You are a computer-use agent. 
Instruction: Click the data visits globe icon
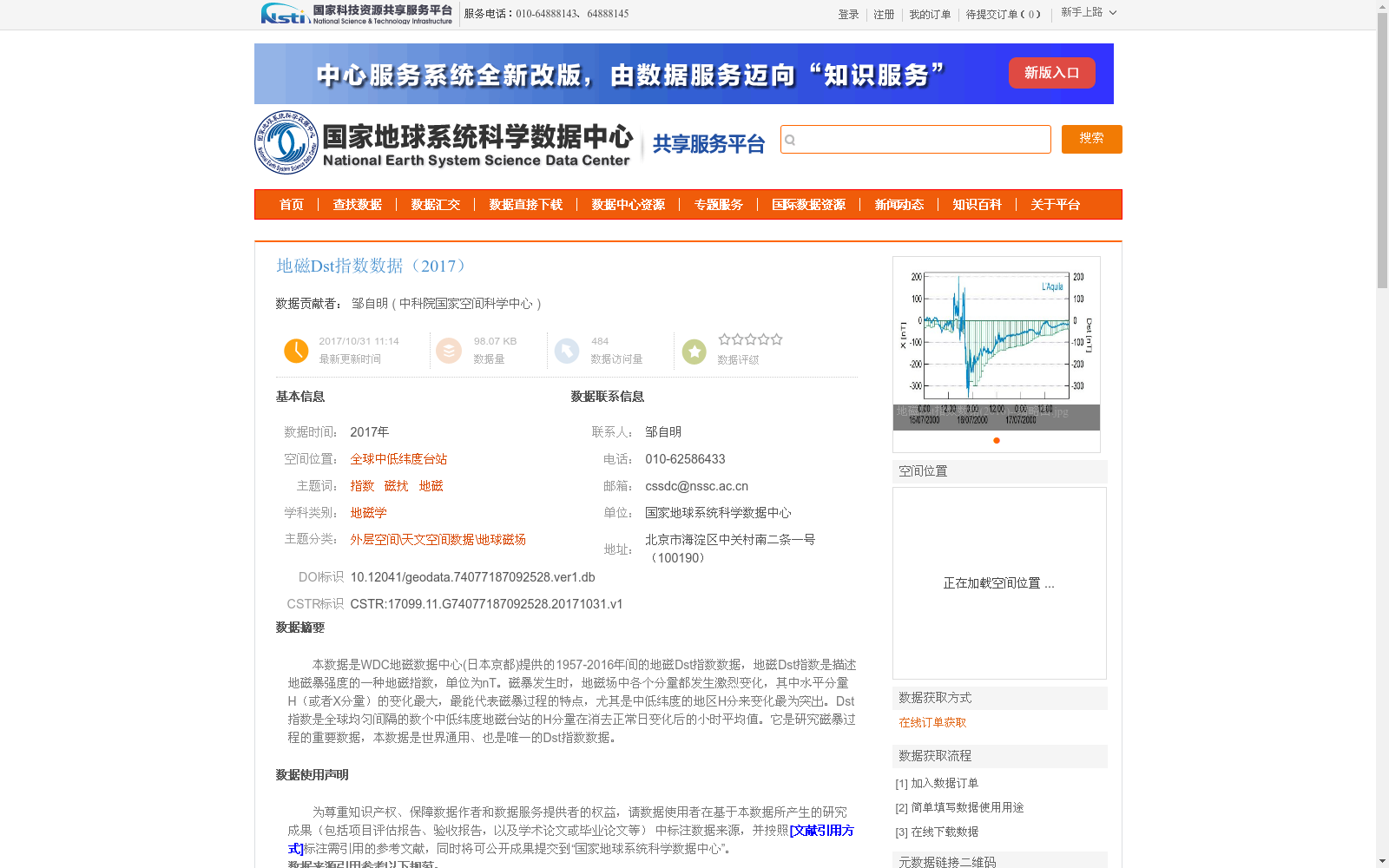tap(567, 351)
